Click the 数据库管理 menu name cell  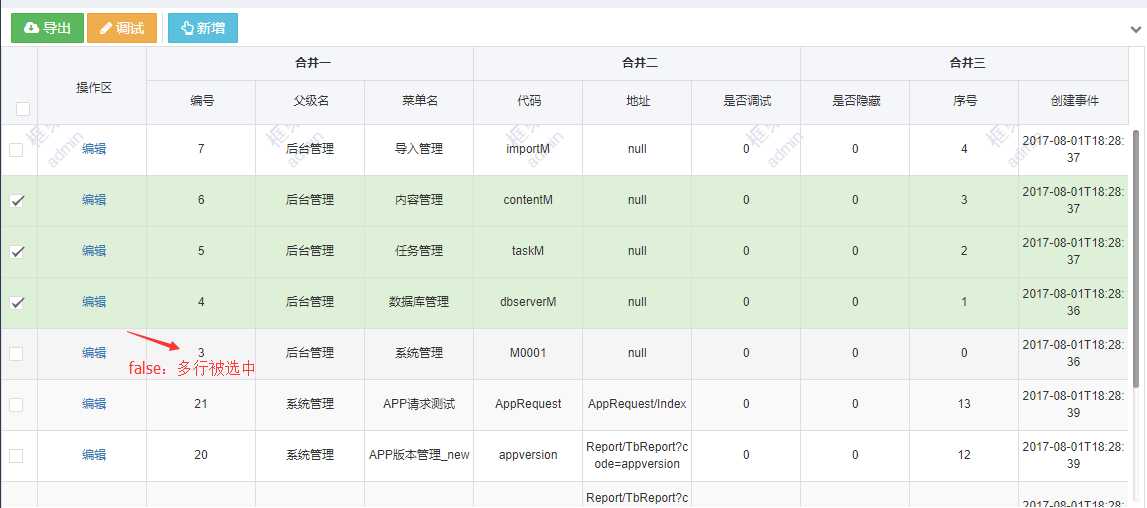(419, 302)
